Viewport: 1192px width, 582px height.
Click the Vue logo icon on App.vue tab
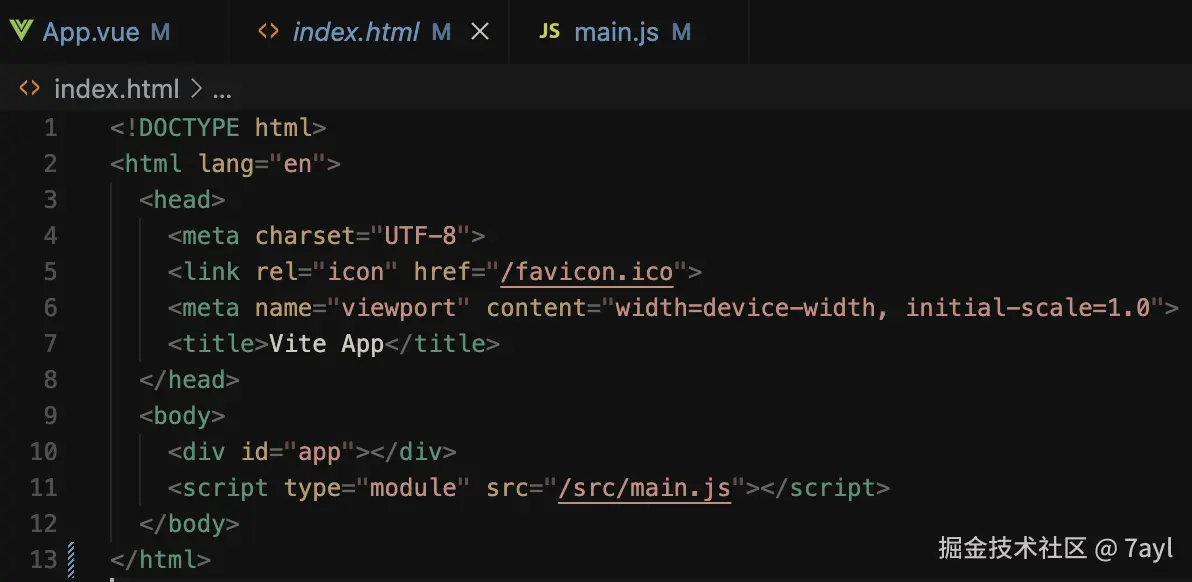(21, 32)
